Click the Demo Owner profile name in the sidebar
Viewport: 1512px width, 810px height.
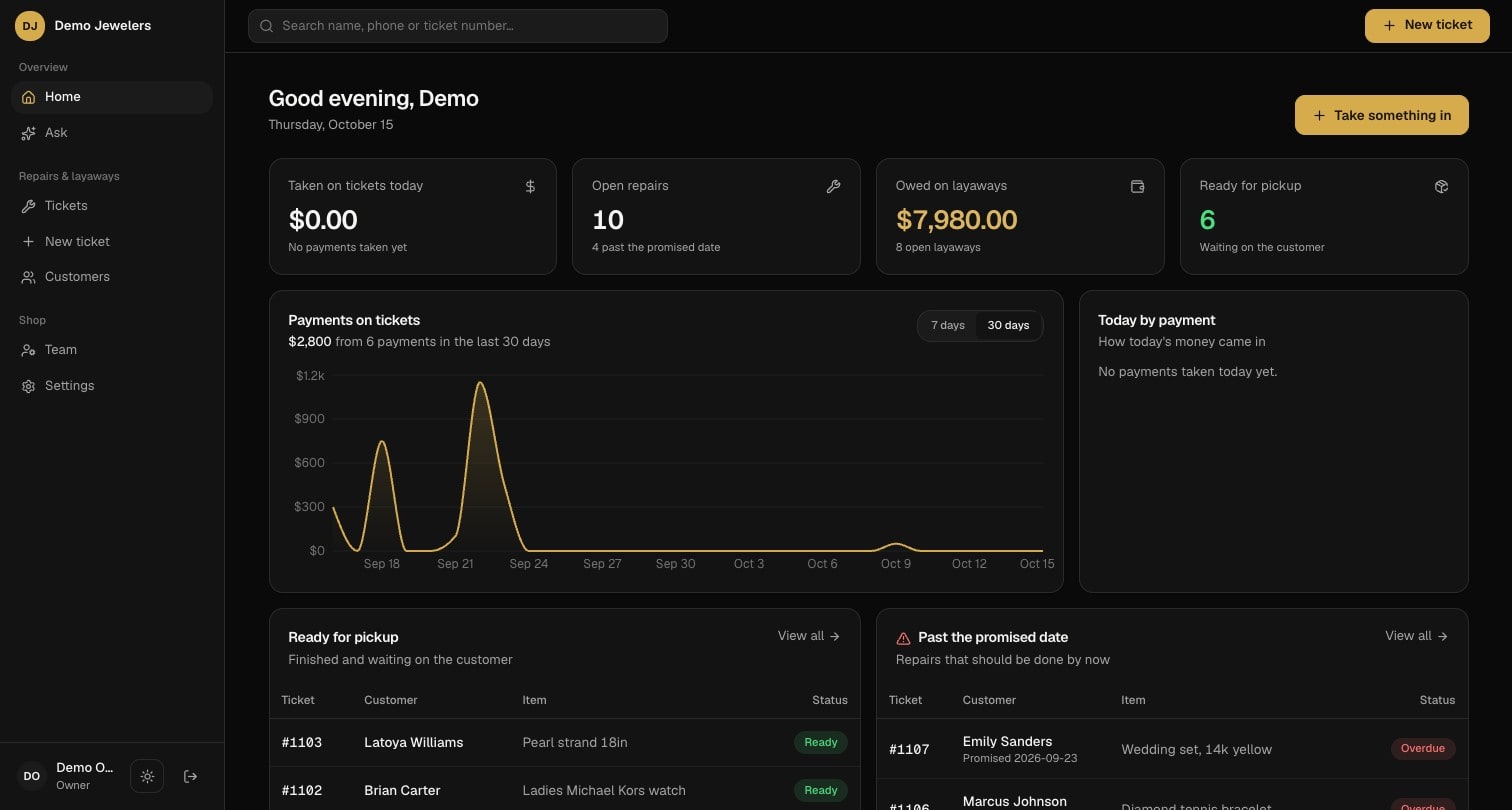pyautogui.click(x=85, y=768)
